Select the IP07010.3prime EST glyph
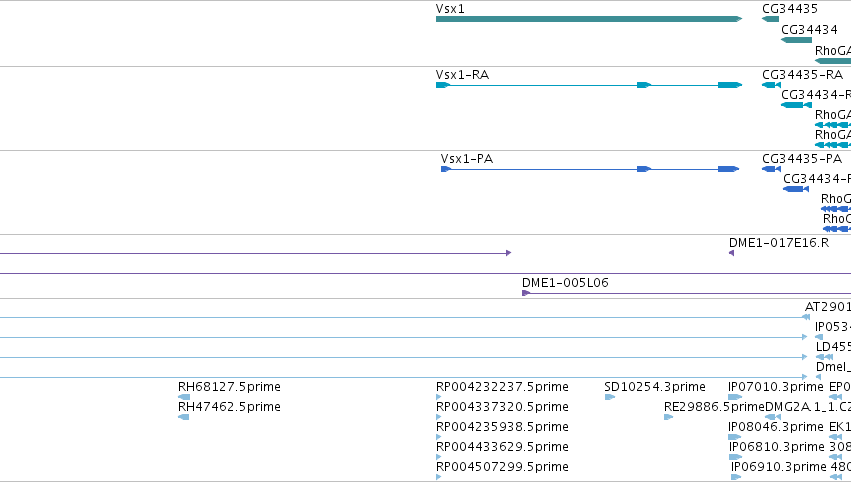The image size is (851, 482). [735, 397]
